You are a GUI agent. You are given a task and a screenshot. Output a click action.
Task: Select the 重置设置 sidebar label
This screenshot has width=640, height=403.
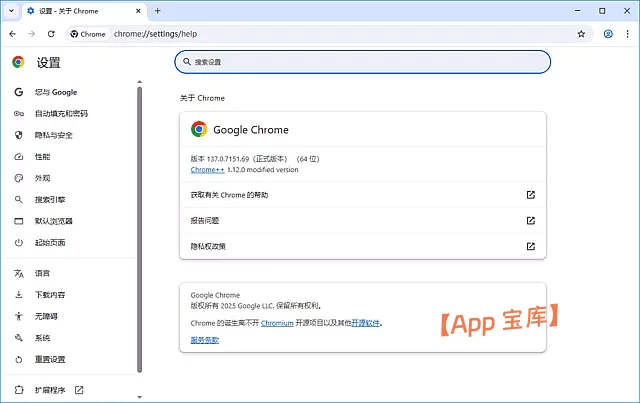click(50, 360)
